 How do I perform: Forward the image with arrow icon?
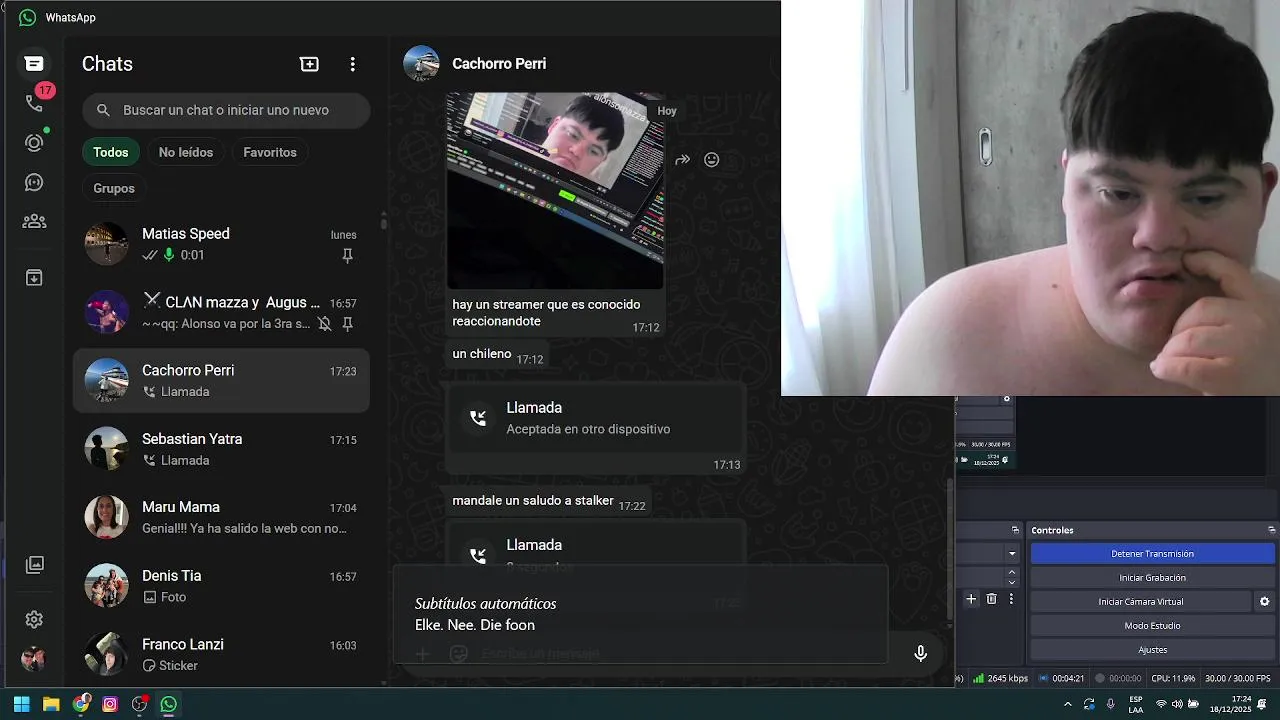pyautogui.click(x=682, y=160)
